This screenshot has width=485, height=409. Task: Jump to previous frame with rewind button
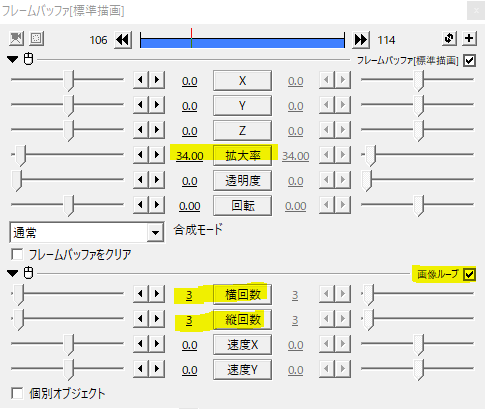click(123, 40)
